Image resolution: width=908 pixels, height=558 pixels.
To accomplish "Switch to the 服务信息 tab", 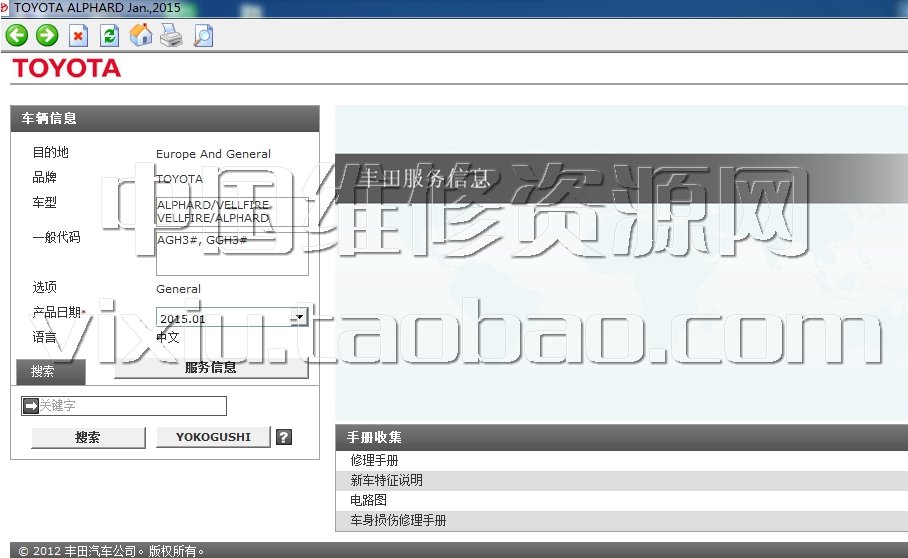I will [211, 368].
